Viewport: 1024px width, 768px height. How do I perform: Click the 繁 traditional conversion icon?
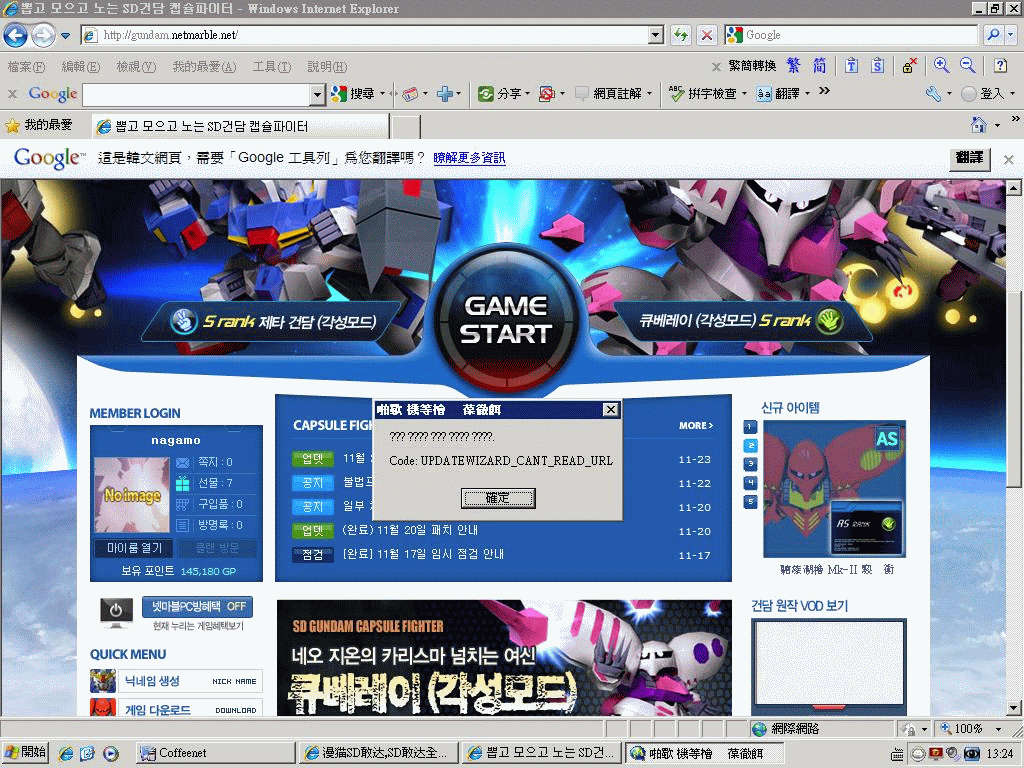(793, 65)
